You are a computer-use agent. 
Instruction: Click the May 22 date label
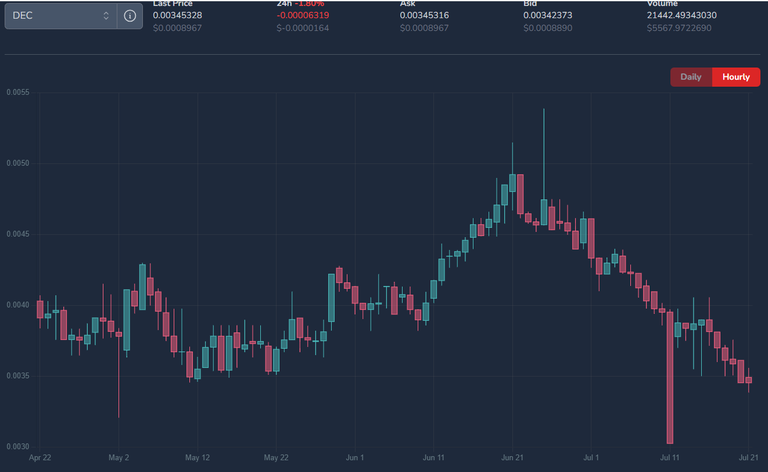click(x=276, y=457)
